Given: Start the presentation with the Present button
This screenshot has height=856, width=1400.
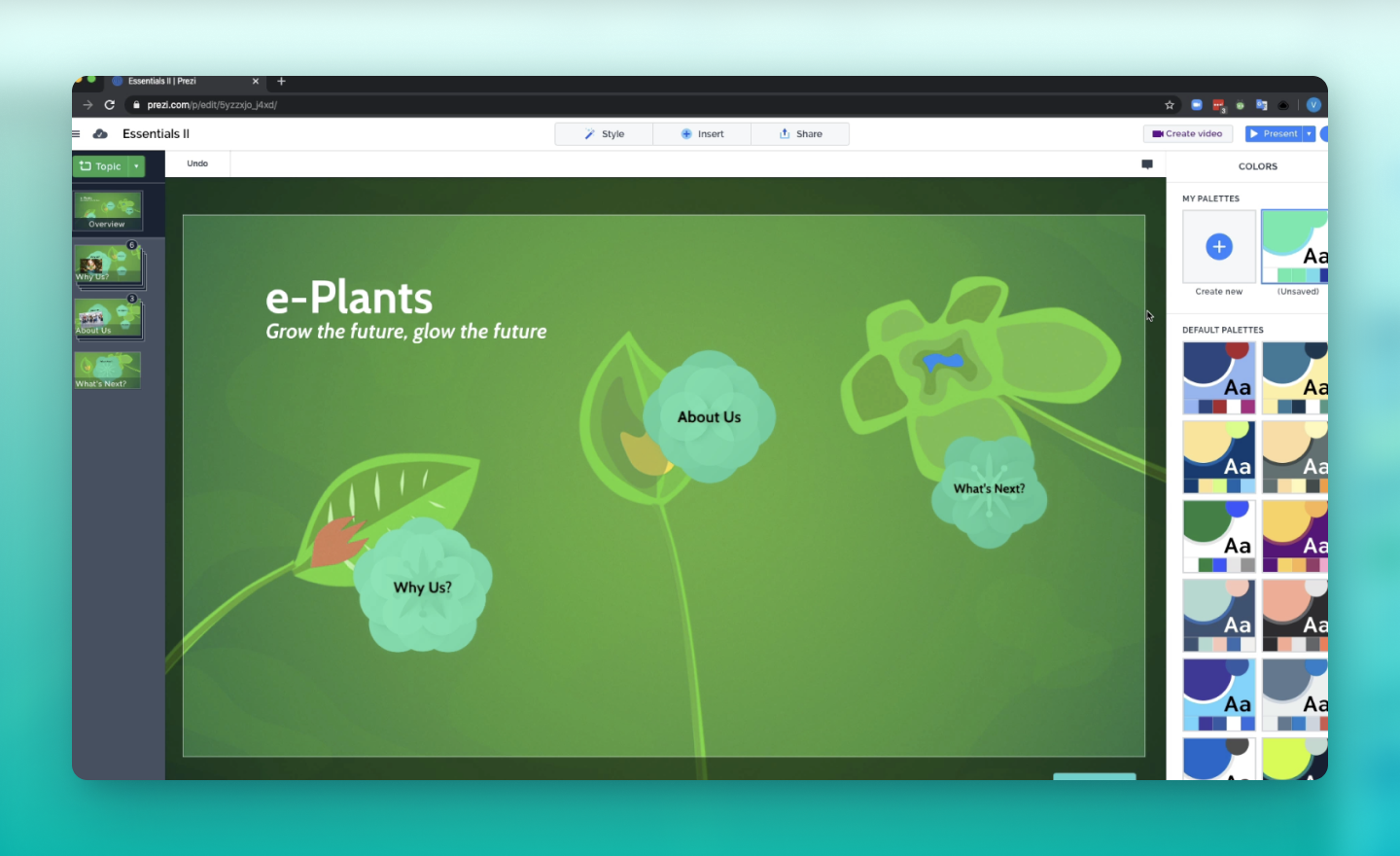Looking at the screenshot, I should [1277, 133].
